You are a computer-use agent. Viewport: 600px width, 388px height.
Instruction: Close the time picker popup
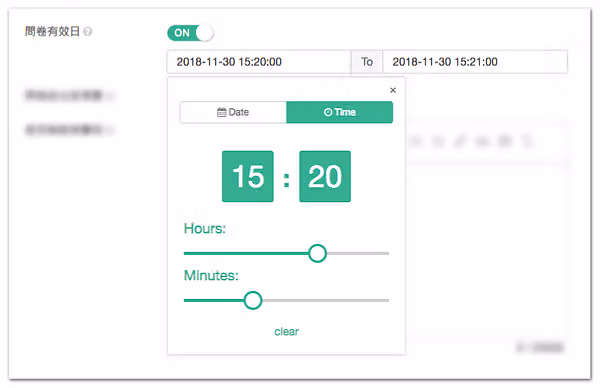coord(393,90)
